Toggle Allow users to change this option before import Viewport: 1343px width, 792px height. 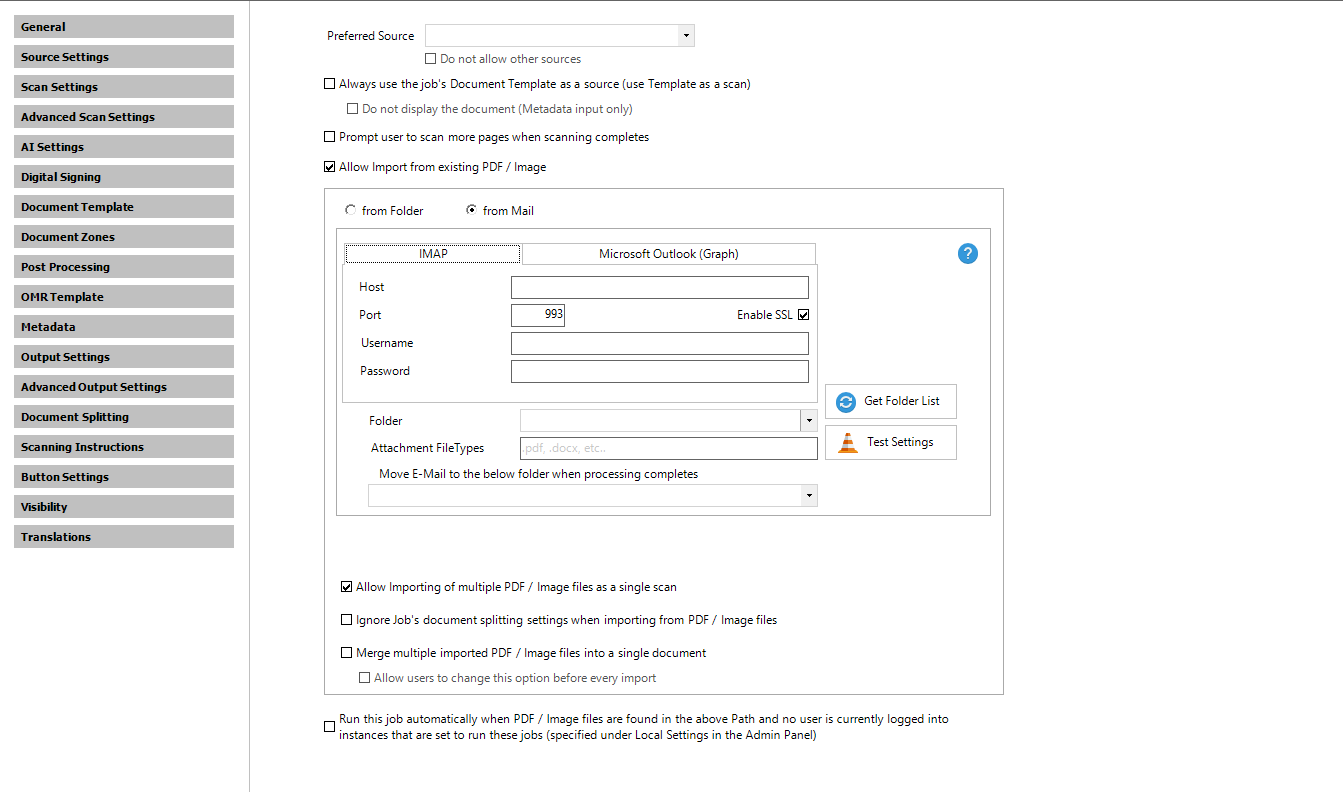365,678
